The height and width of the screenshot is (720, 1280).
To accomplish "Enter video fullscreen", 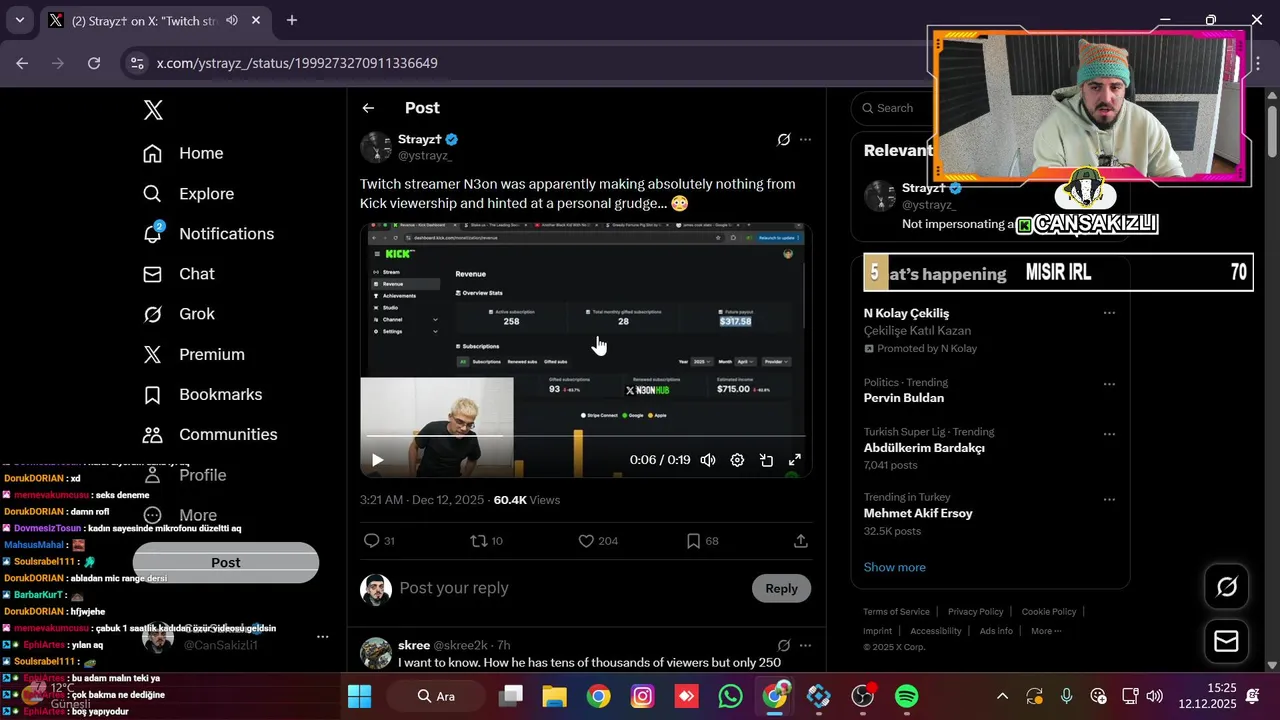I will pyautogui.click(x=795, y=460).
